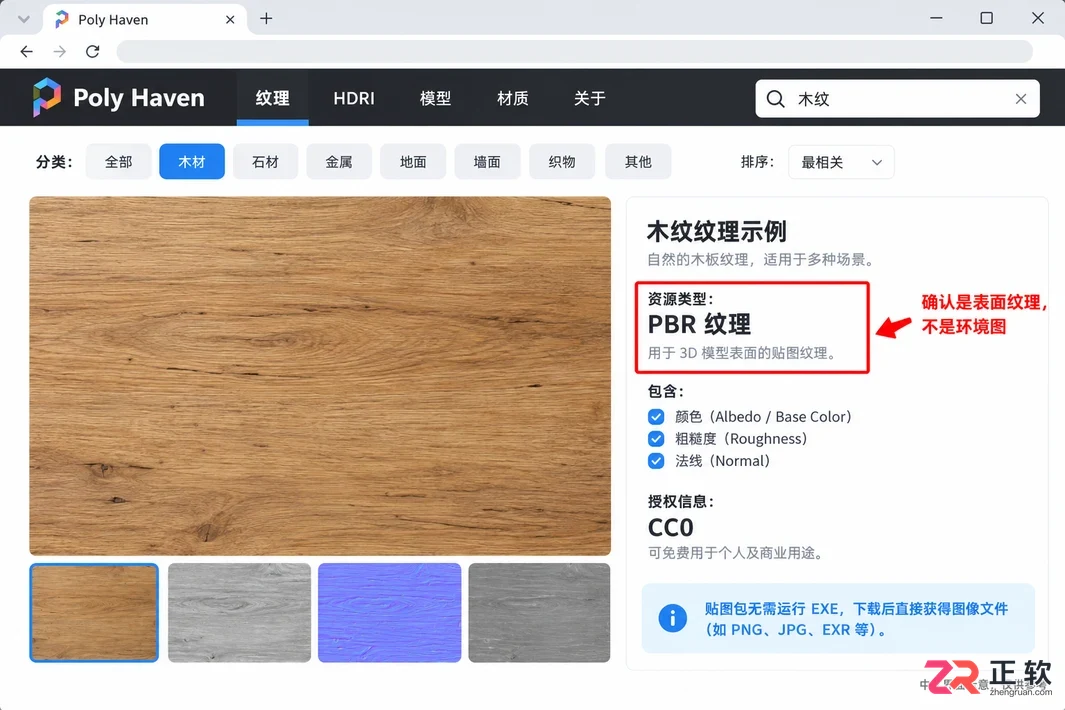This screenshot has width=1065, height=710.
Task: Uncheck the Normal map checkbox
Action: (x=656, y=461)
